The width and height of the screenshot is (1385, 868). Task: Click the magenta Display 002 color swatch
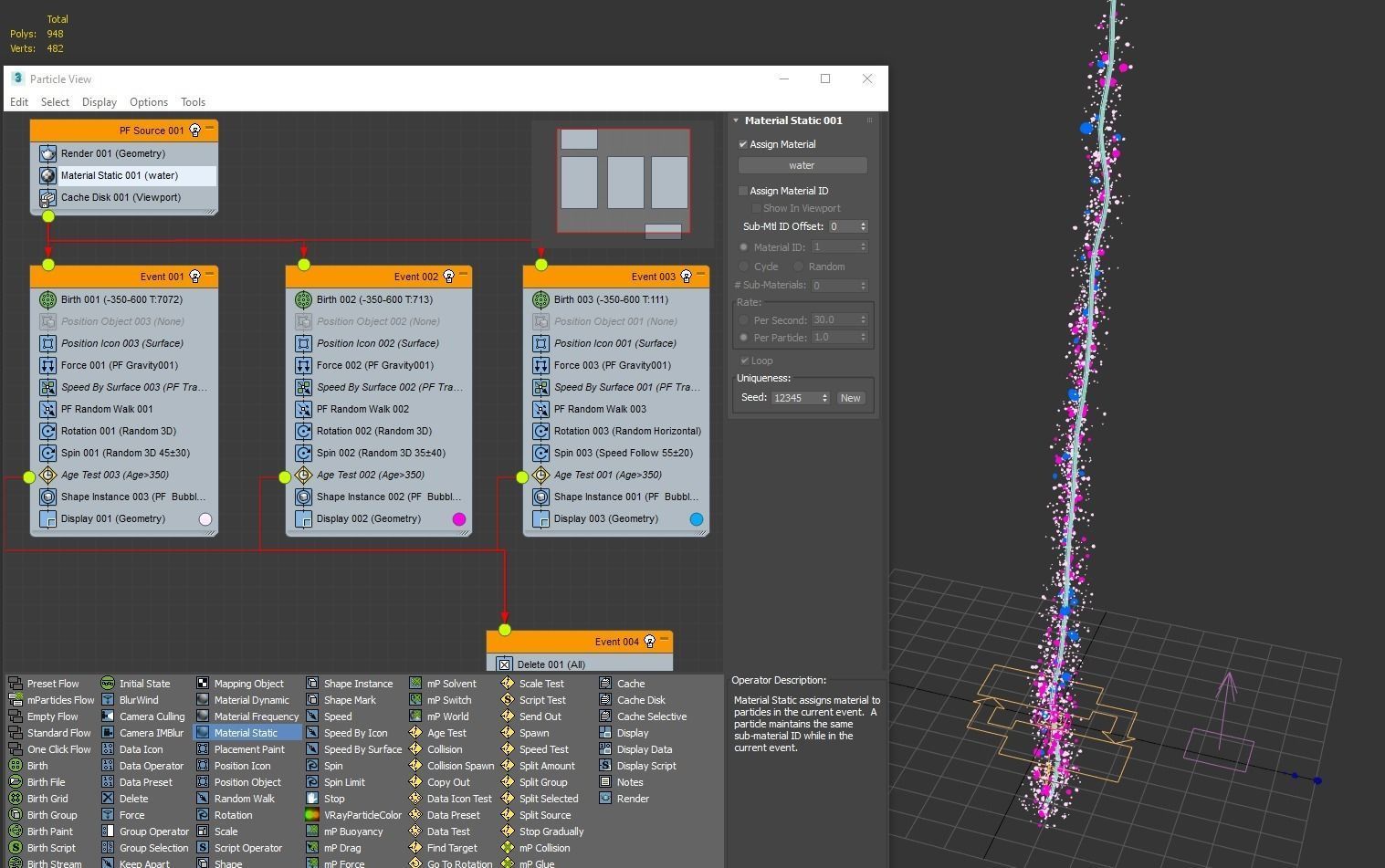(x=459, y=519)
